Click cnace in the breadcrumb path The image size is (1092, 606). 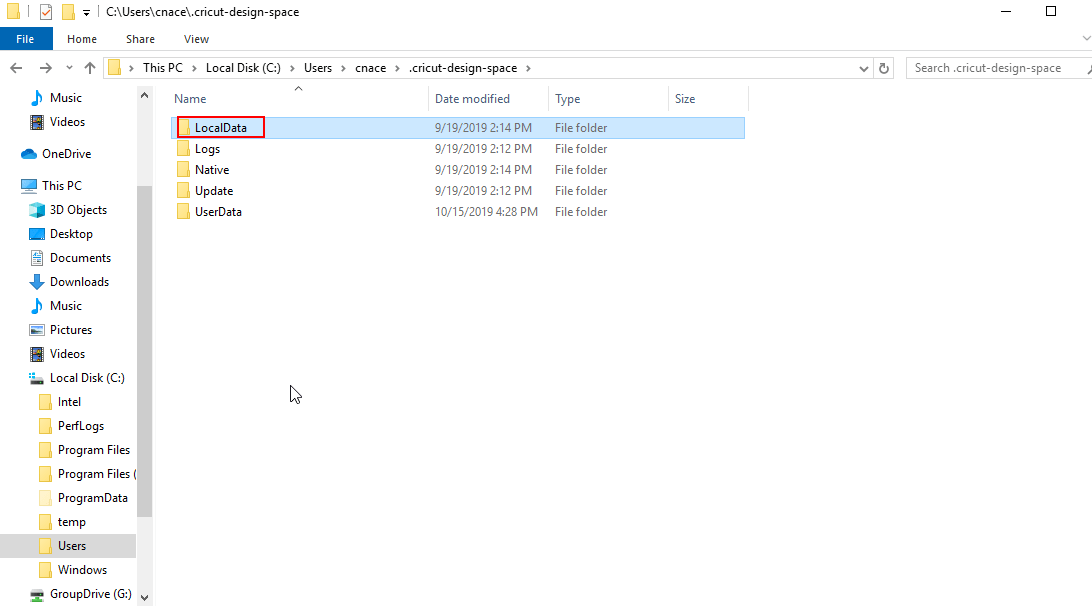pos(370,67)
